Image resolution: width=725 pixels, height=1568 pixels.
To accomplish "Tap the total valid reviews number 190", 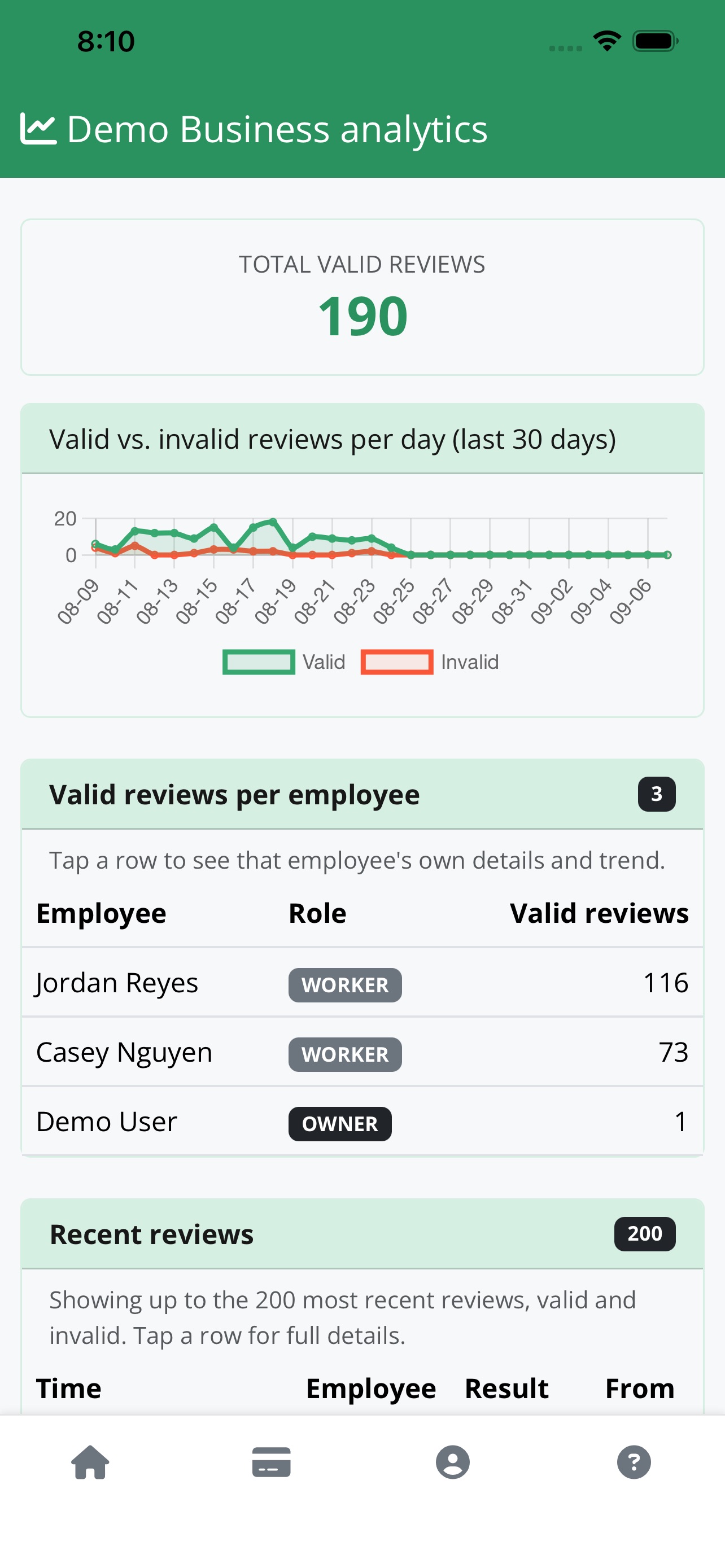I will [363, 316].
